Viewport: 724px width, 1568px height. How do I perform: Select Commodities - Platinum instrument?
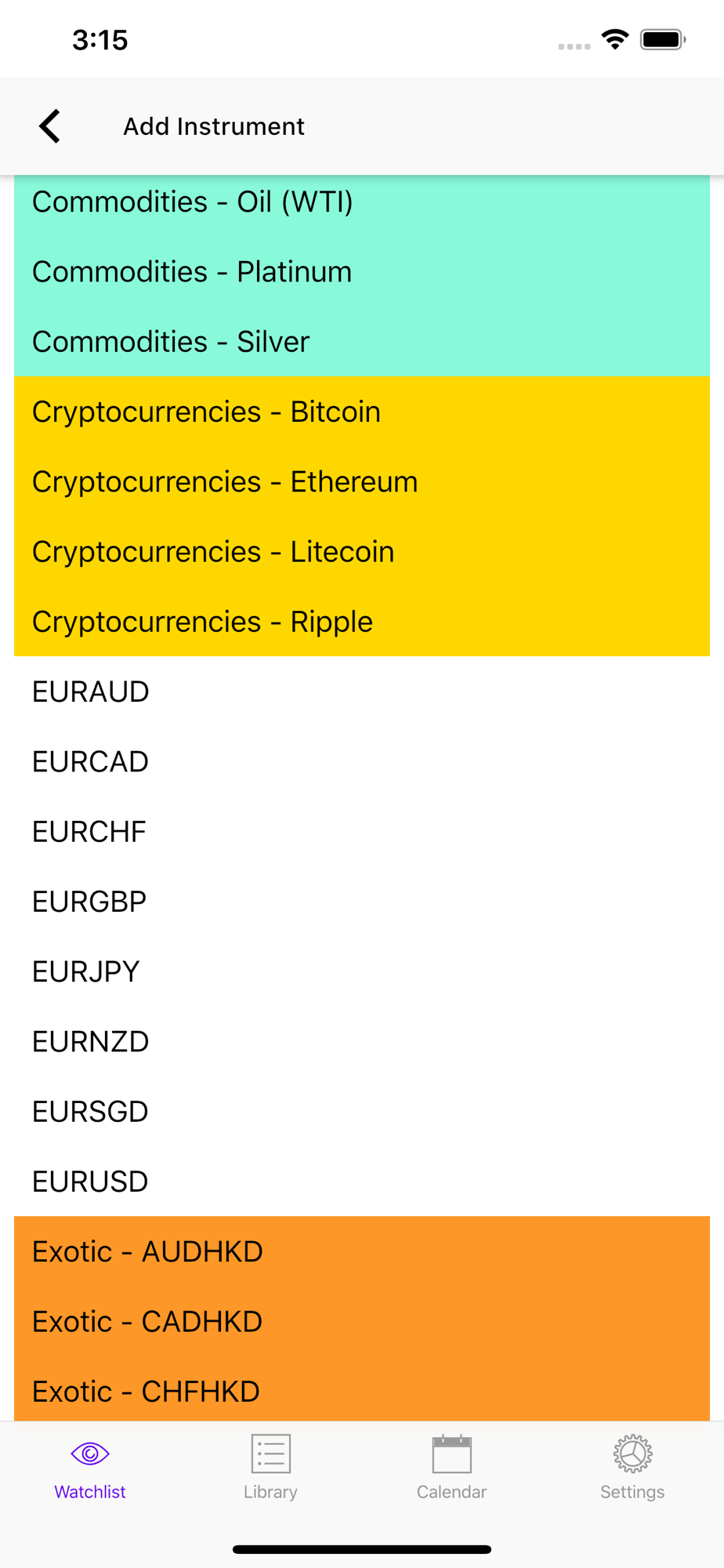362,271
